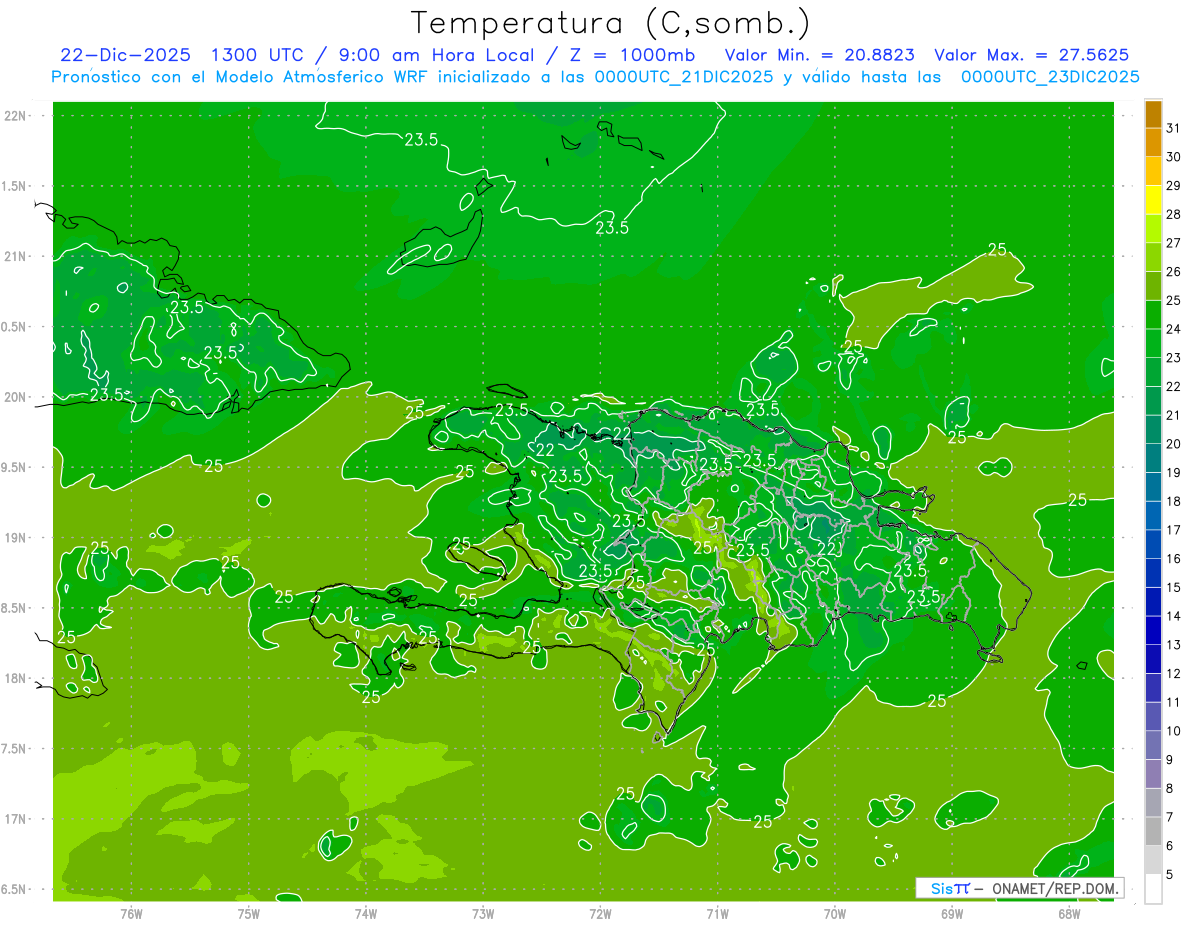Click the '20N' latitude axis label
Screen dimensions: 1200x927
point(16,397)
